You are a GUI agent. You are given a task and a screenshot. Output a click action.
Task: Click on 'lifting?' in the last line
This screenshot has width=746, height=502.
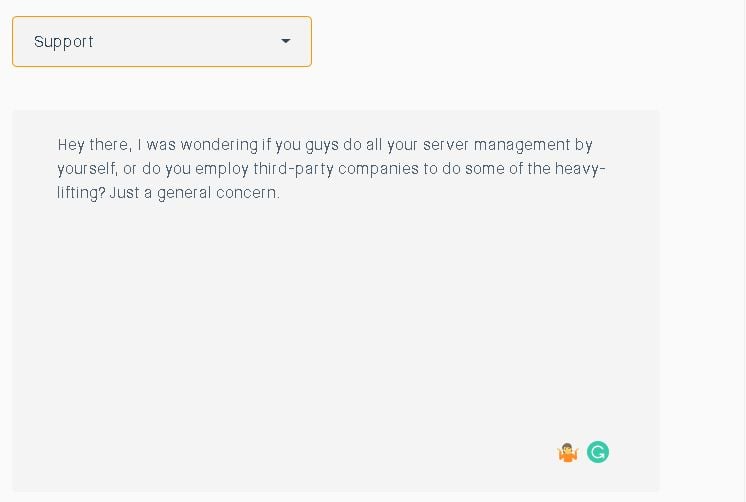click(81, 193)
